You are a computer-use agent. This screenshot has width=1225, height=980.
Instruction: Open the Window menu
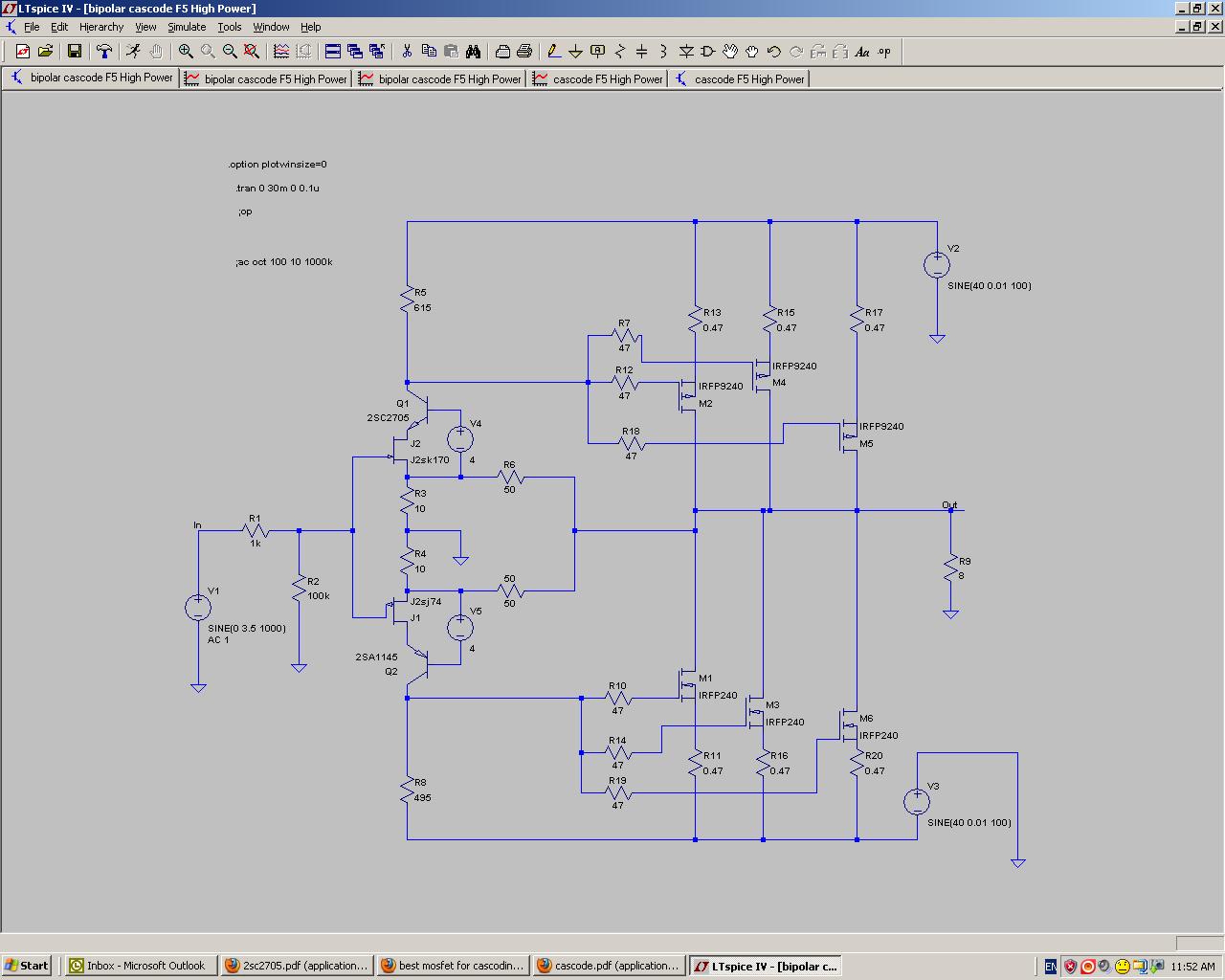click(271, 27)
